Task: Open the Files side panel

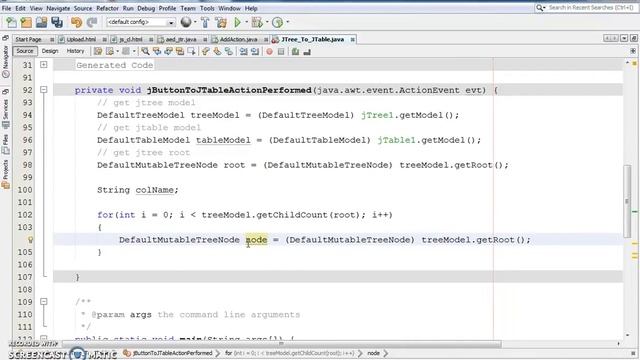Action: [6, 145]
